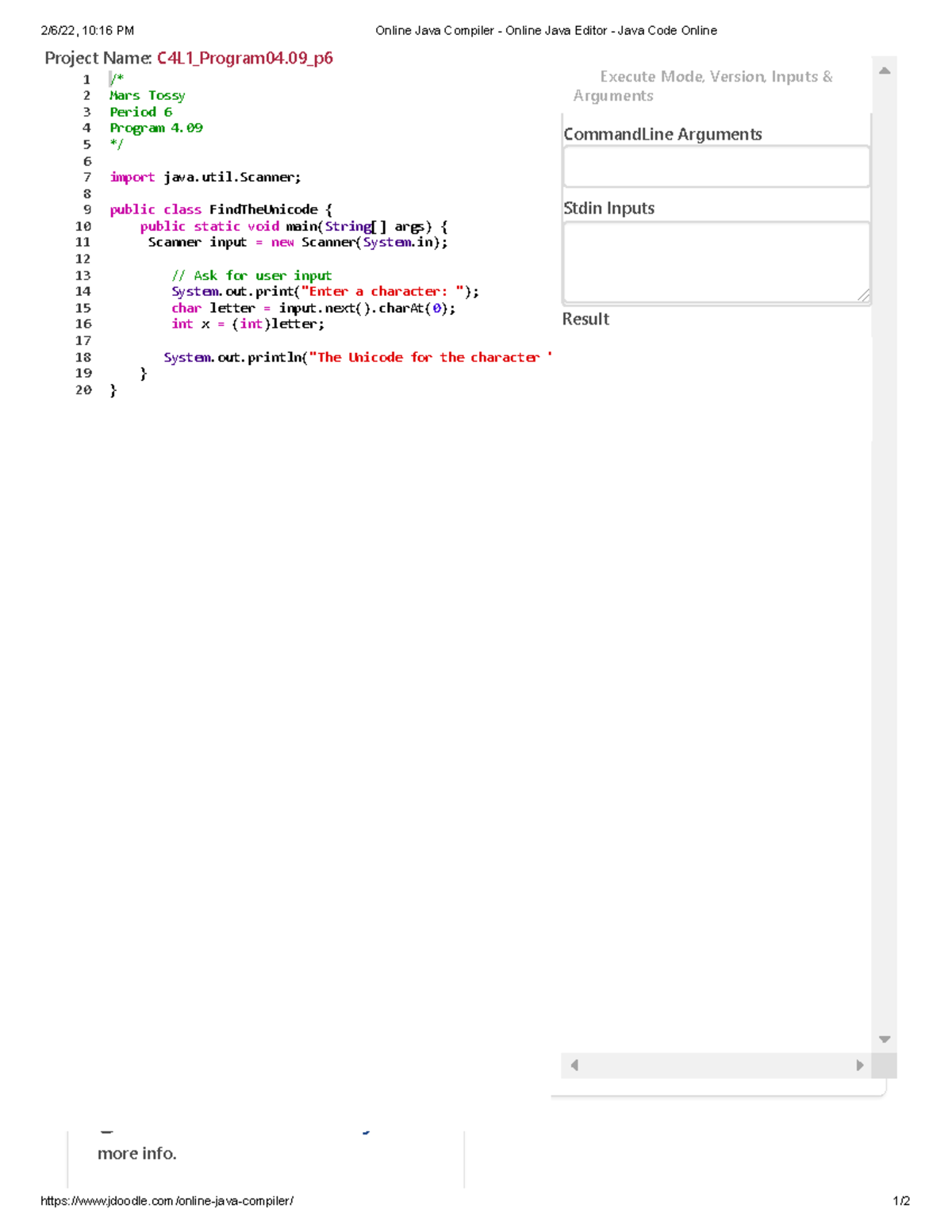Collapse the Execute Mode, Version, Inputs & Arguments section
The image size is (952, 1232).
coord(703,86)
